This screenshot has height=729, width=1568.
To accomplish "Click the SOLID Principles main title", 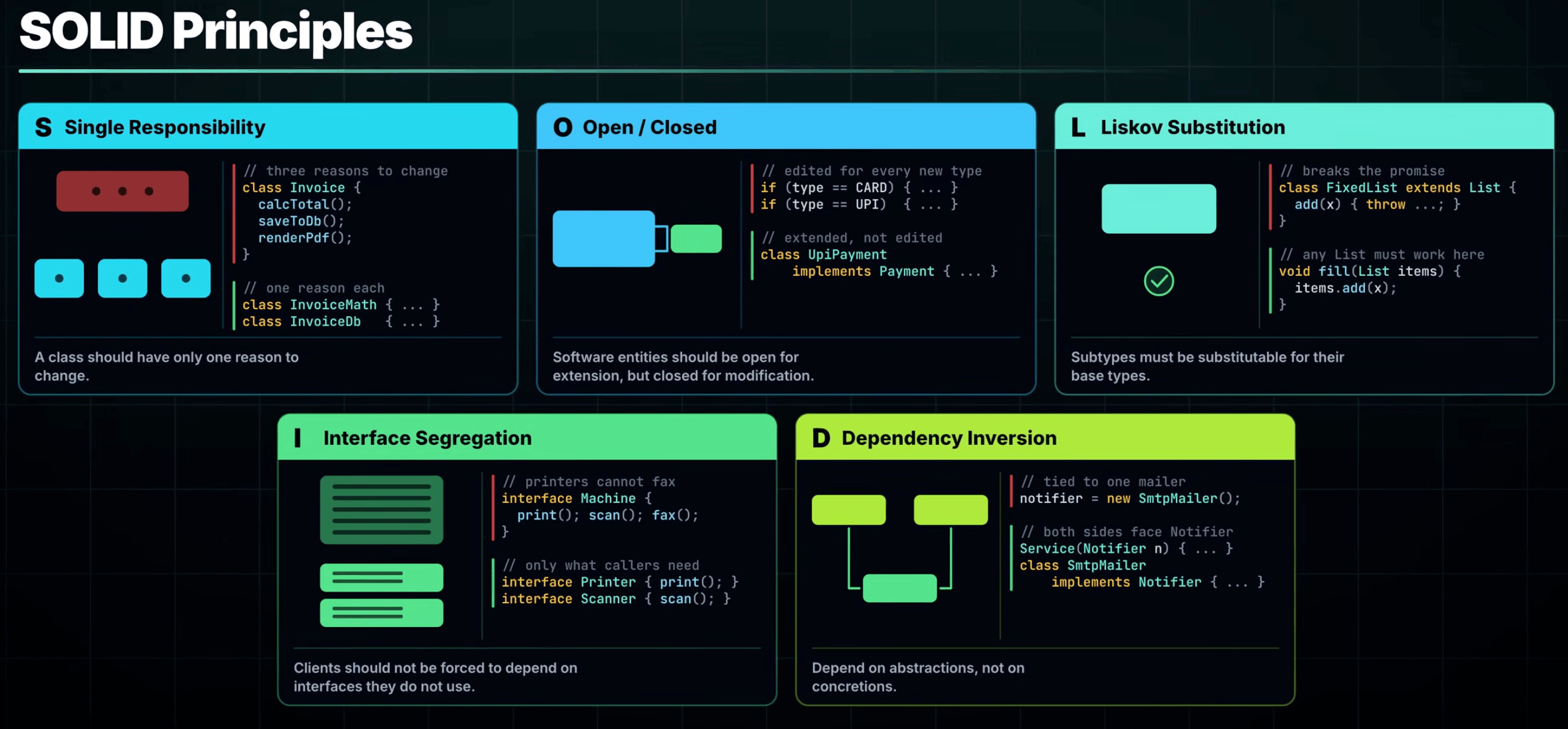I will click(215, 32).
